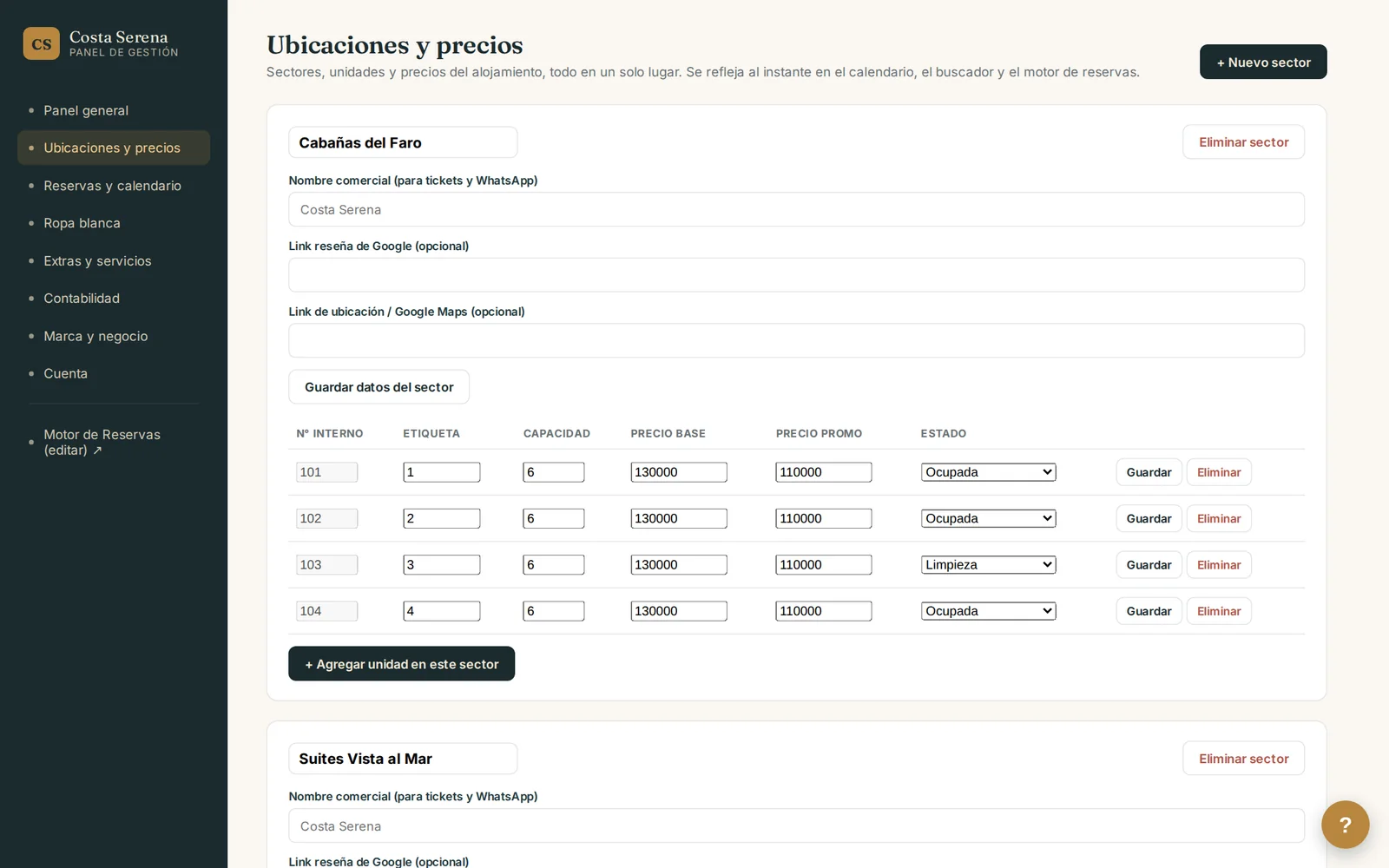Viewport: 1389px width, 868px height.
Task: Open the Estado dropdown for unit 104
Action: [x=988, y=611]
